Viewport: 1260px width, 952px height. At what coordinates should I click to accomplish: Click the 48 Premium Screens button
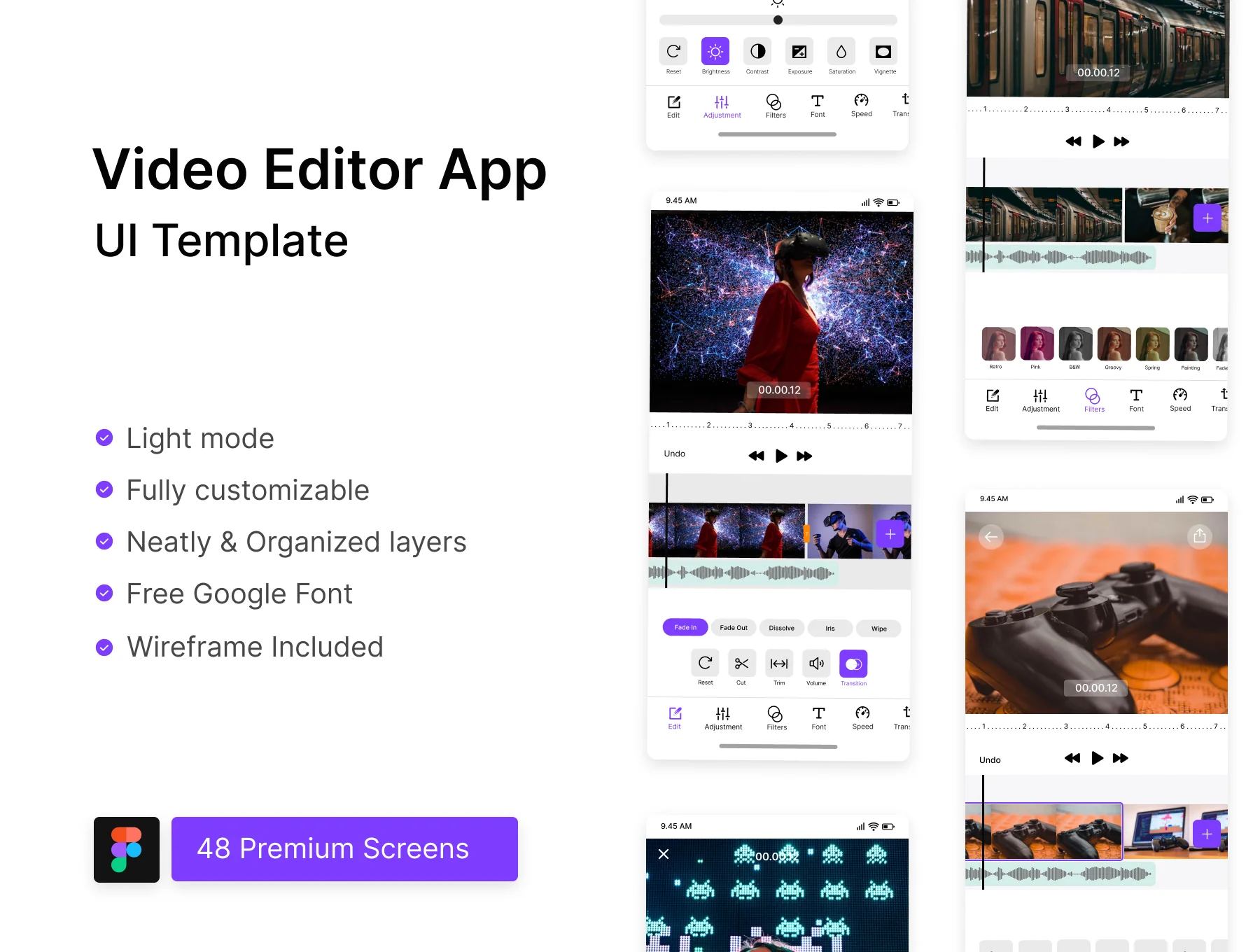[x=344, y=848]
